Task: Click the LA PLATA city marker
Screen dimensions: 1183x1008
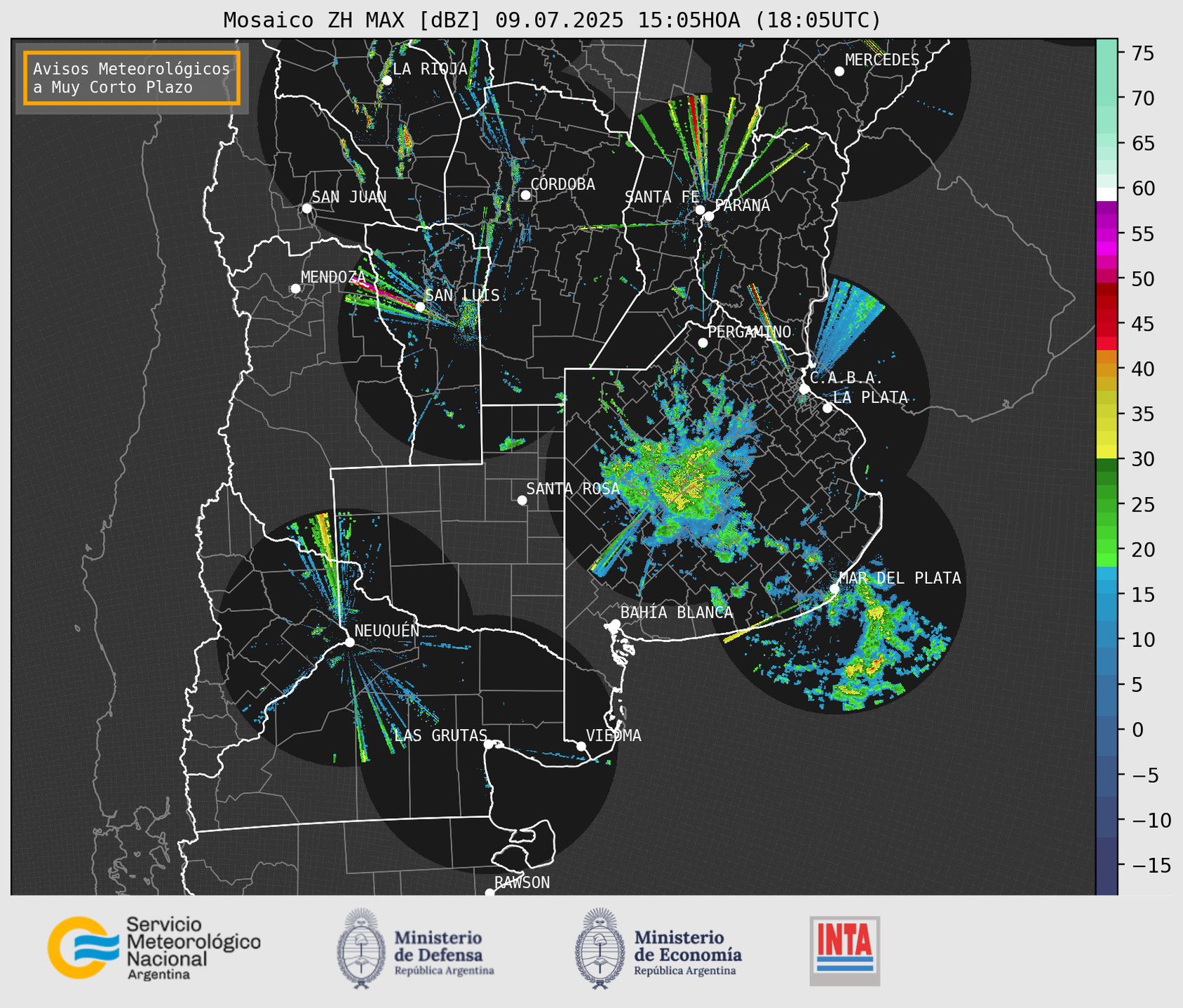Action: coord(827,408)
